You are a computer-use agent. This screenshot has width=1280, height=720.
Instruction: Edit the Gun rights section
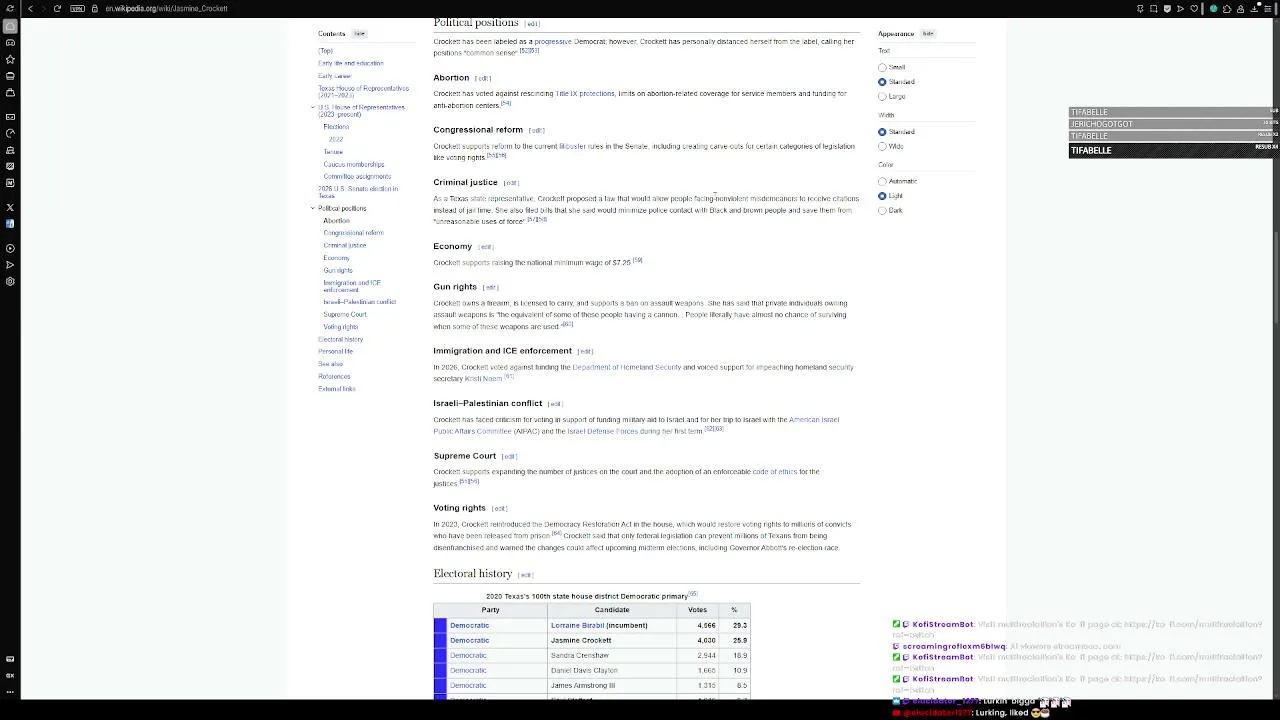click(491, 287)
